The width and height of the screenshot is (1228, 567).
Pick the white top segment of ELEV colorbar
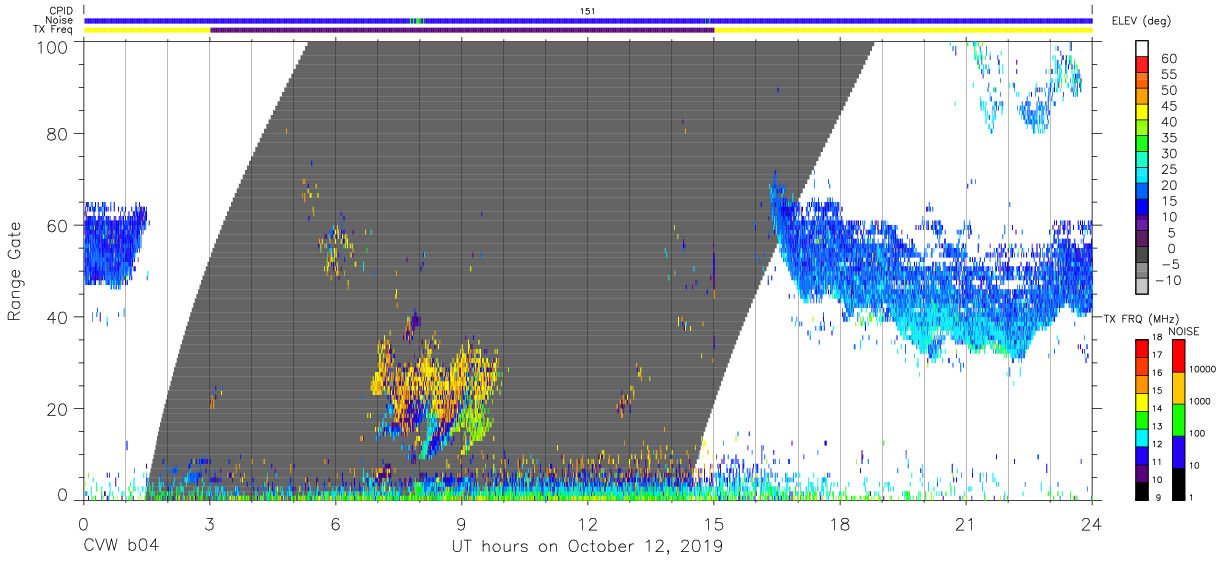[x=1142, y=49]
